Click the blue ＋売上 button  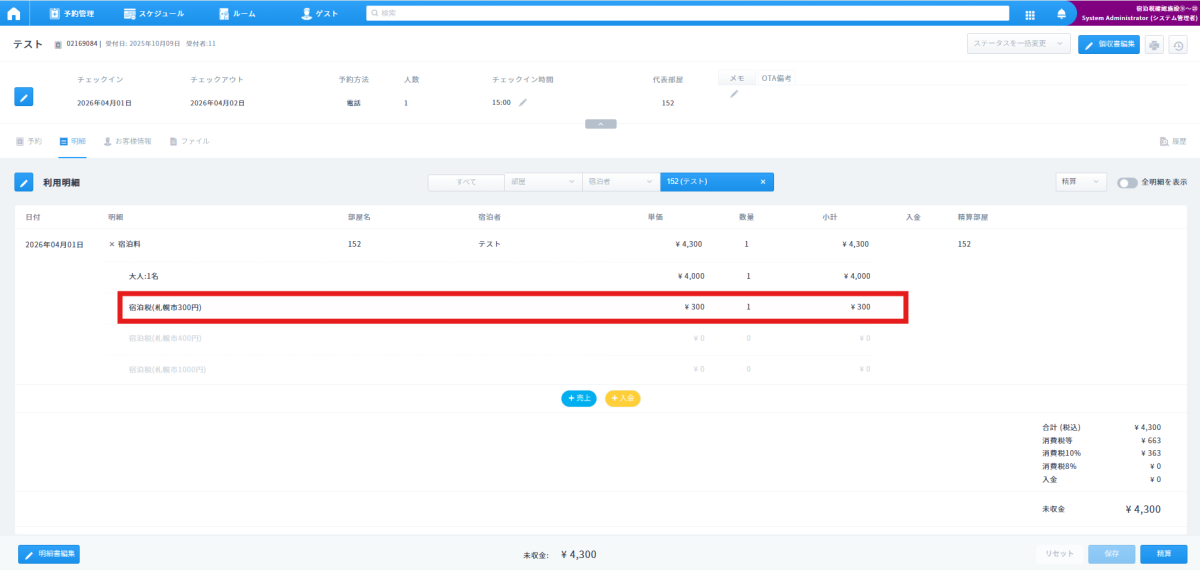579,398
